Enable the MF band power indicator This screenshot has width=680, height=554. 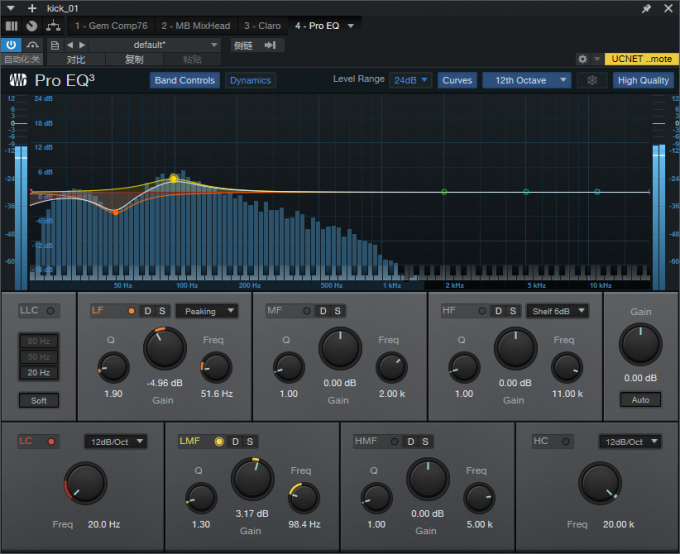pyautogui.click(x=306, y=311)
